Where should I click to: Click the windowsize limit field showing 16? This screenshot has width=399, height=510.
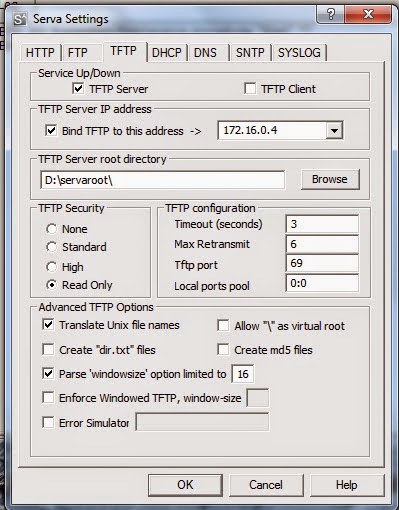click(243, 374)
